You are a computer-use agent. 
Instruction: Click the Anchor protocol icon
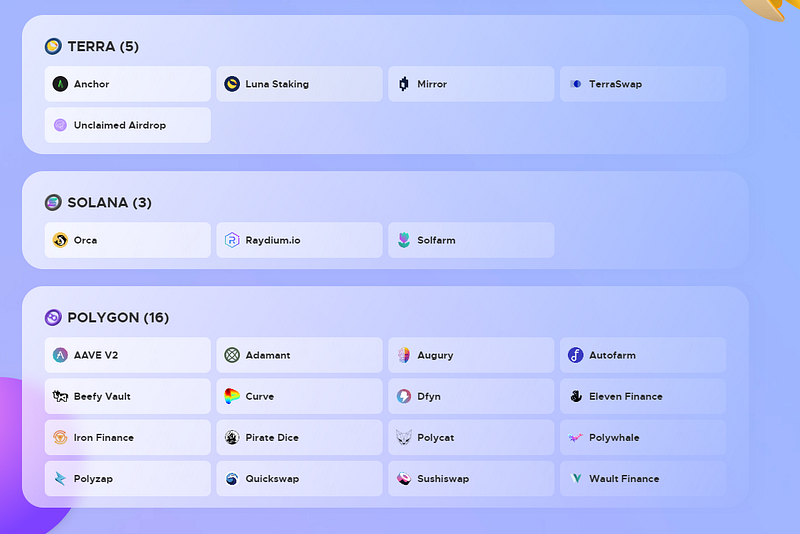60,84
